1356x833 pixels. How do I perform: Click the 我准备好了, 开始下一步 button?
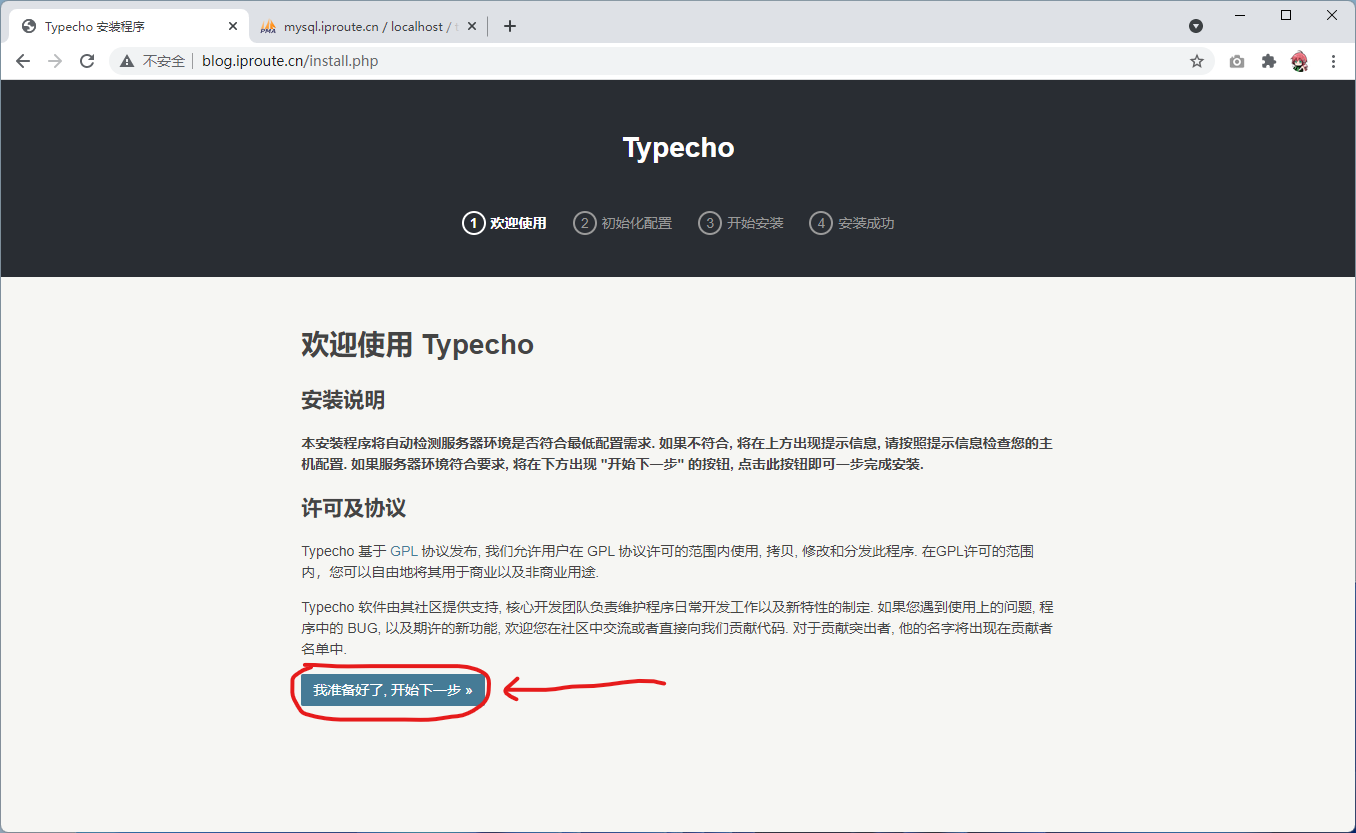[393, 690]
